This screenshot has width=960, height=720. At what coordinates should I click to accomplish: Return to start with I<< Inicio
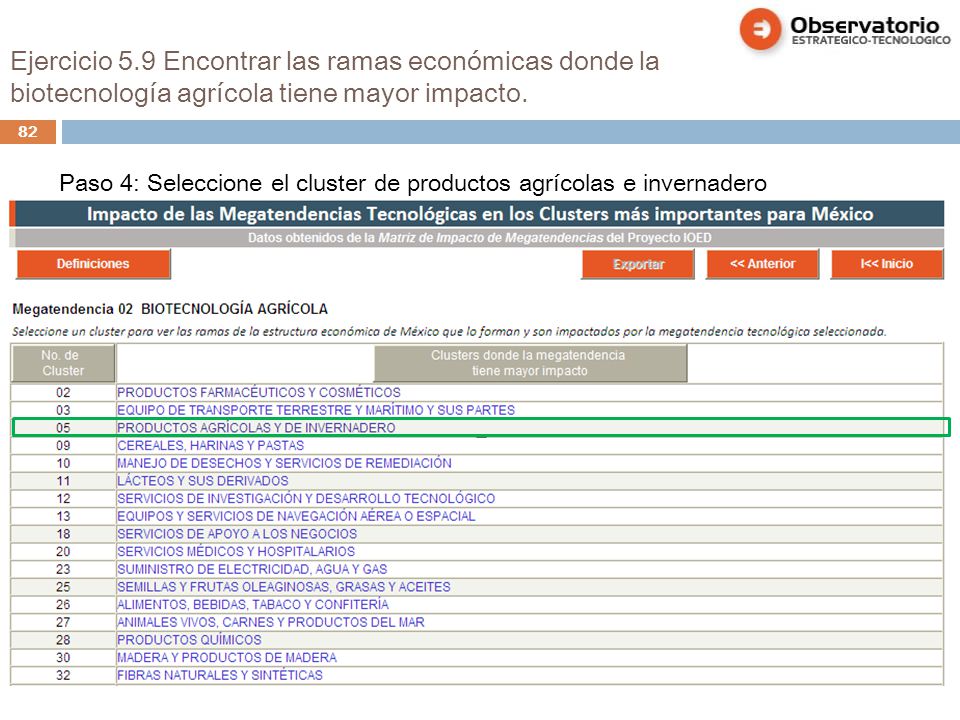[887, 264]
